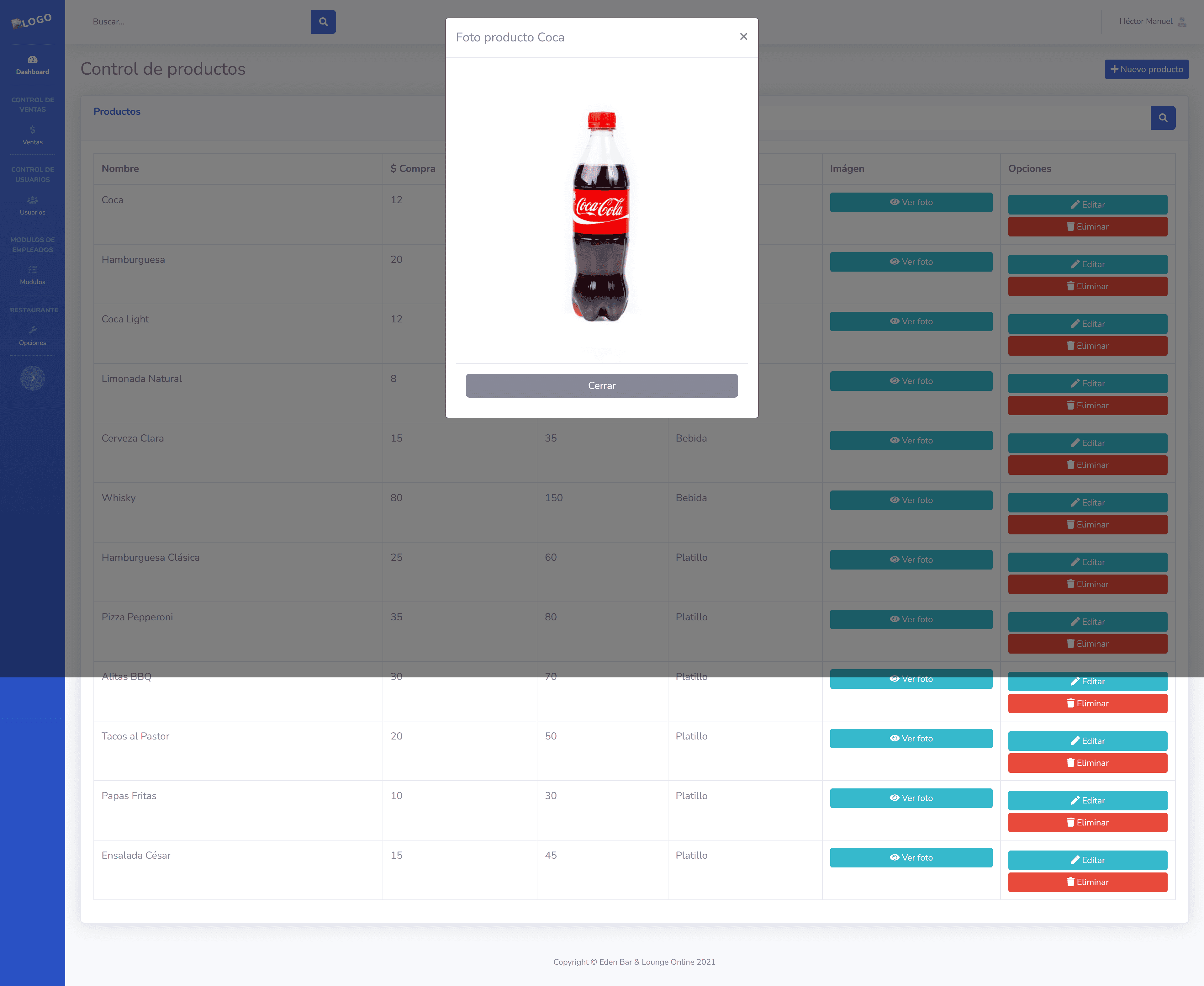Edit the Hamburguesa product

[x=1088, y=265]
